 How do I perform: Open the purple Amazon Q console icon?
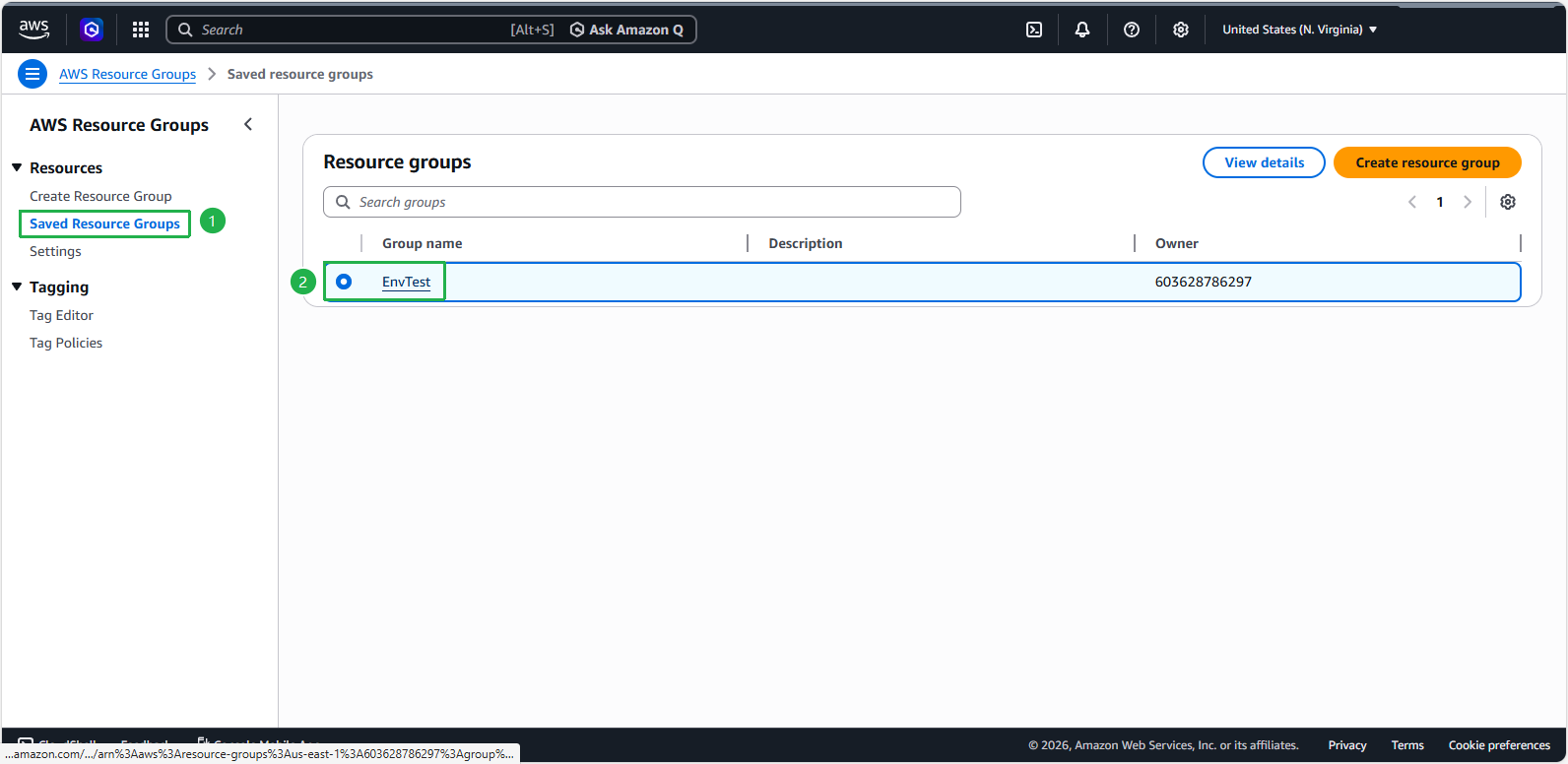(92, 30)
